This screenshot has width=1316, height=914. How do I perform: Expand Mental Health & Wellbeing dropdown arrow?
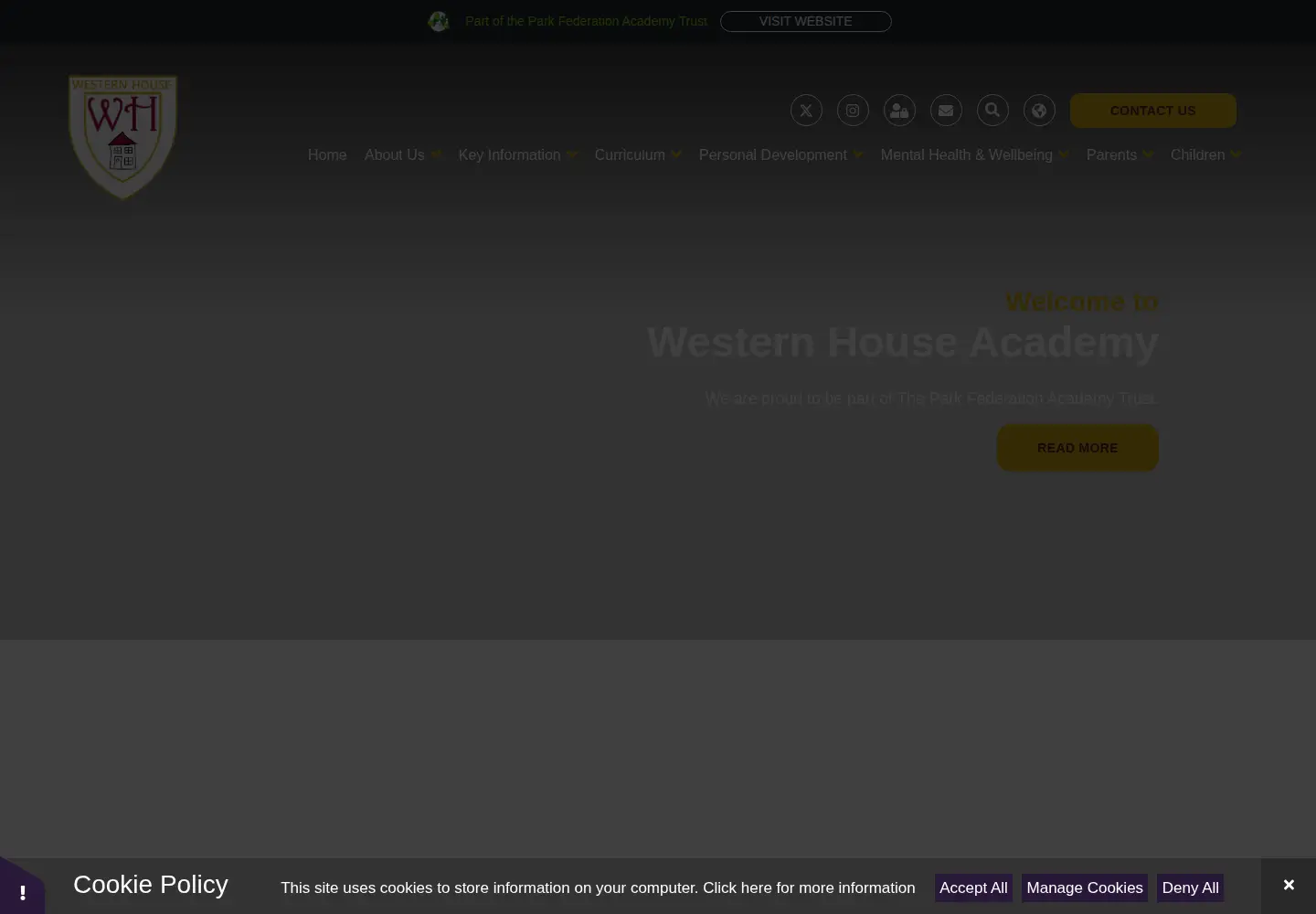(1064, 155)
